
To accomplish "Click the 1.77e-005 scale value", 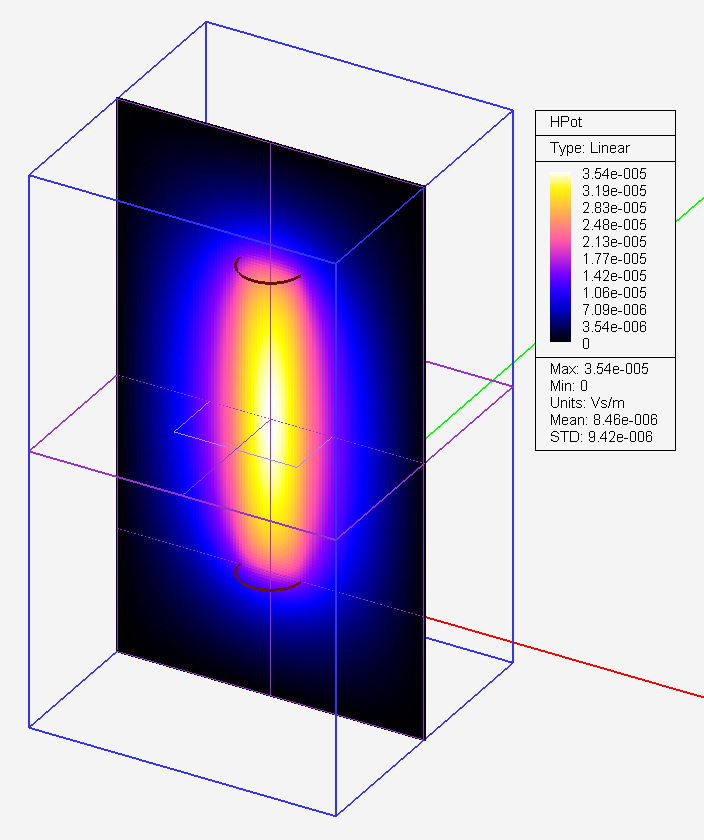I will tap(615, 259).
